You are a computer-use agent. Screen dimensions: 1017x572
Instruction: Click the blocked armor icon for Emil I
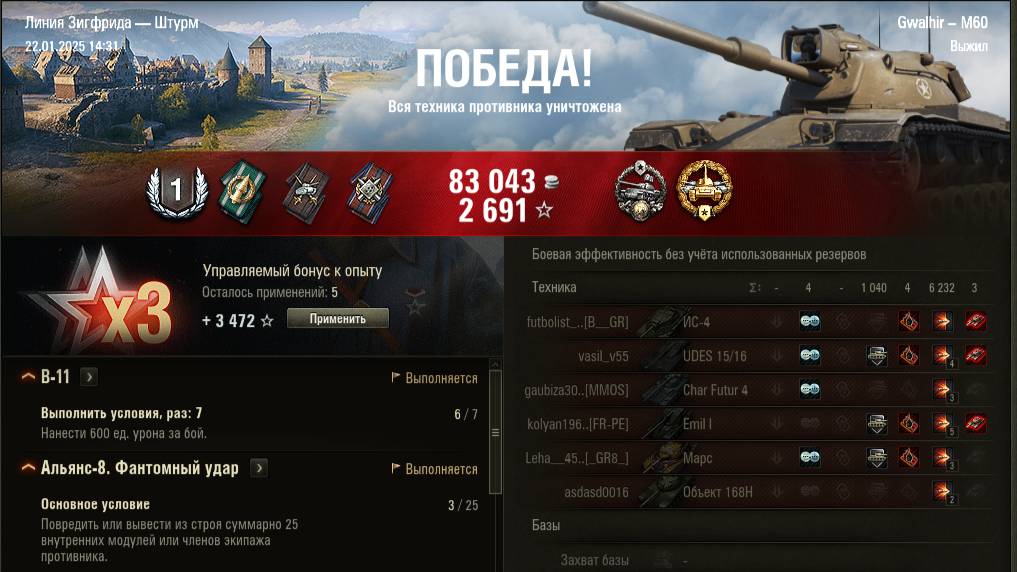877,424
